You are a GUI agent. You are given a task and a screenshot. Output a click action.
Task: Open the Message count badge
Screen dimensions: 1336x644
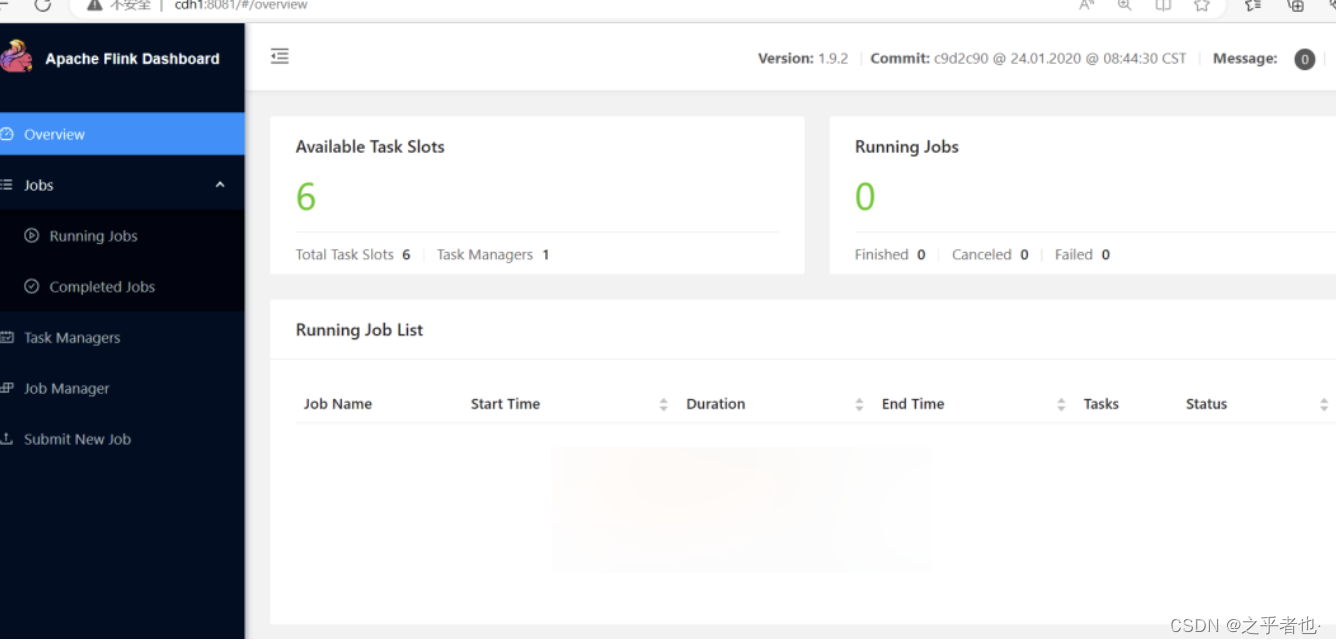tap(1304, 59)
